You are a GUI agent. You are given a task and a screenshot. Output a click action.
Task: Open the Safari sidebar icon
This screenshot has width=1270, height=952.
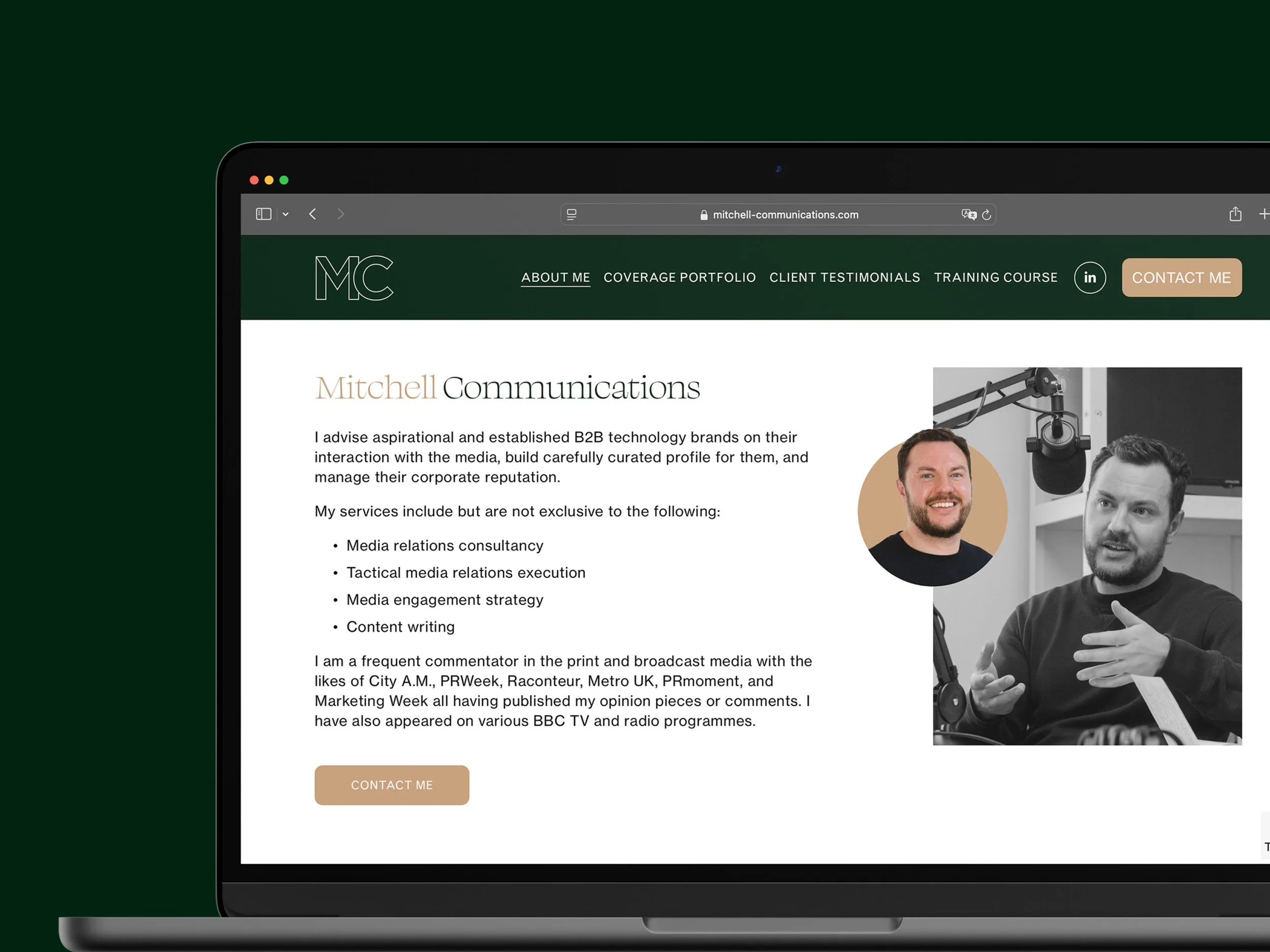coord(263,214)
